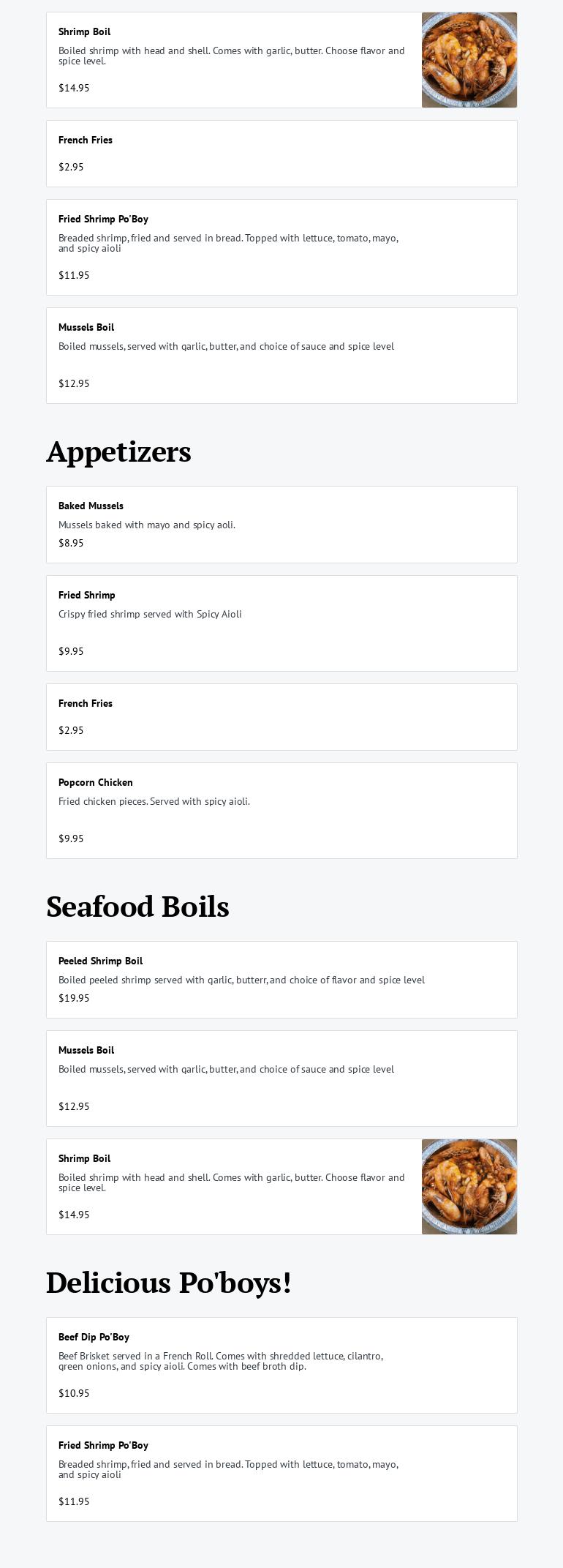Open the Popcorn Chicken item
The image size is (563, 1568).
point(281,811)
